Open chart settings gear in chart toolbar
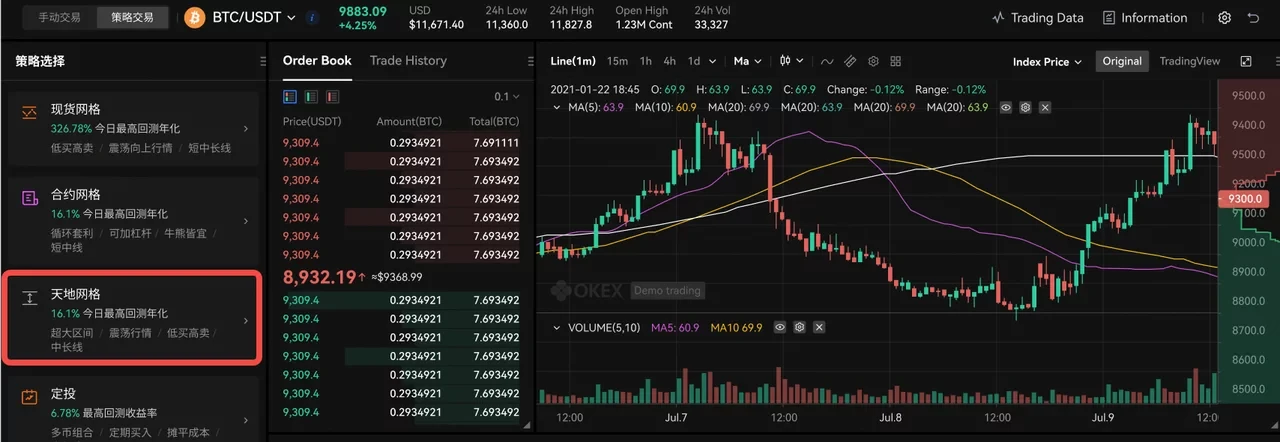 (873, 61)
